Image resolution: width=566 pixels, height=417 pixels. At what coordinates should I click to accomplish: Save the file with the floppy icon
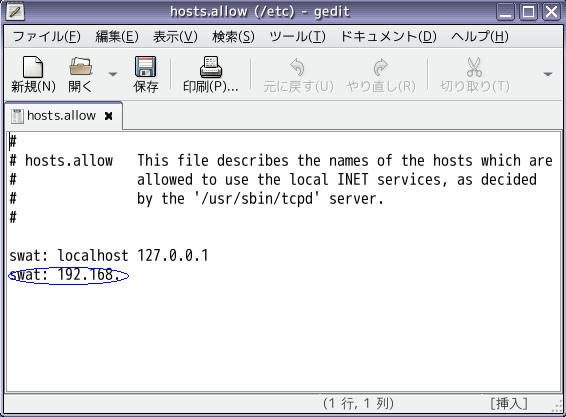(145, 66)
